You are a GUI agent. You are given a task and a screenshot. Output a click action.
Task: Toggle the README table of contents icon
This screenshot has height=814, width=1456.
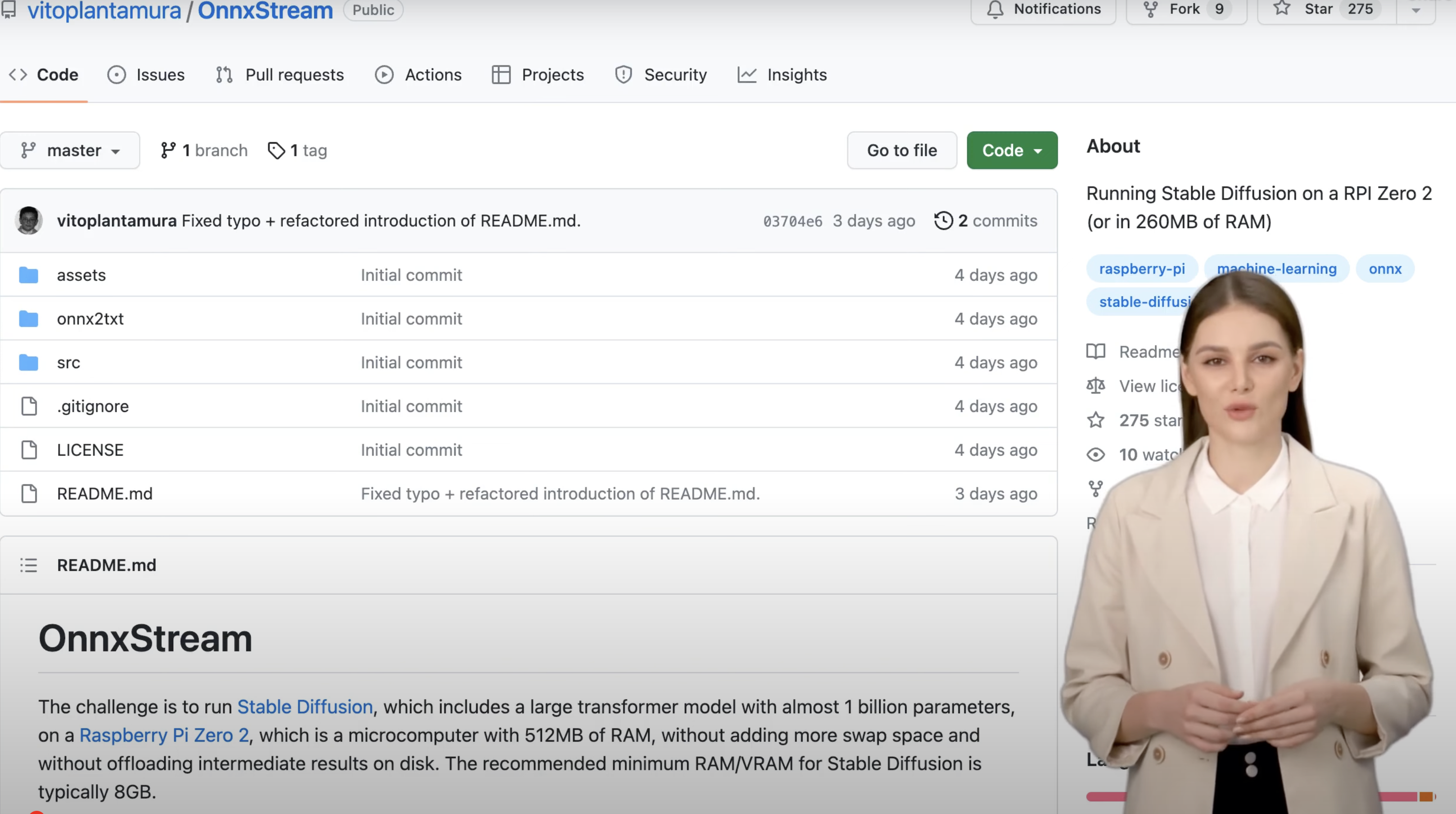click(28, 565)
